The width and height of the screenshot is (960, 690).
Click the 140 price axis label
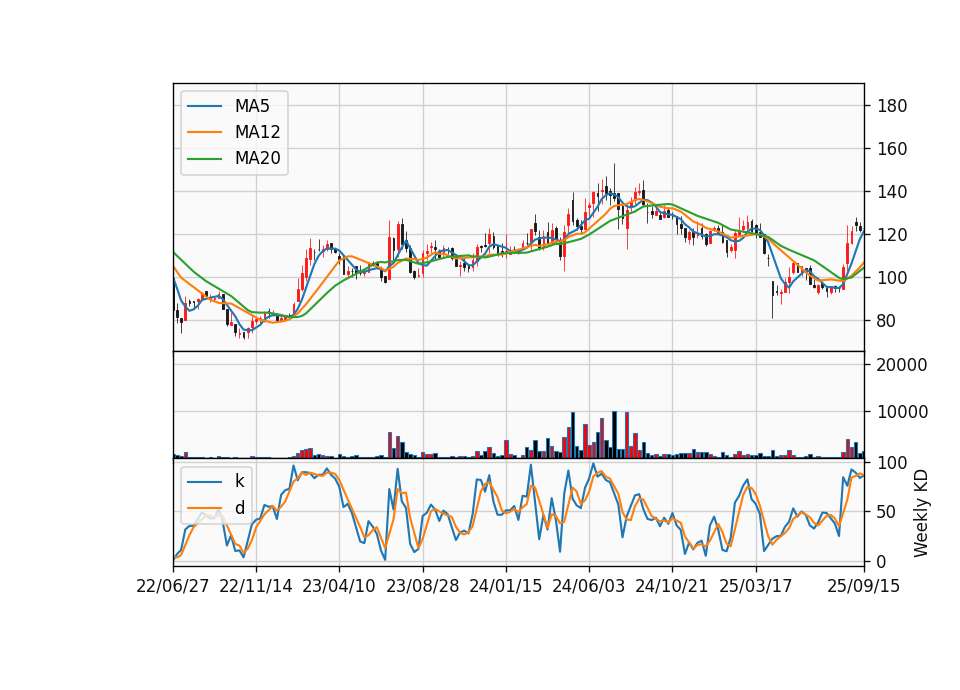coord(892,192)
